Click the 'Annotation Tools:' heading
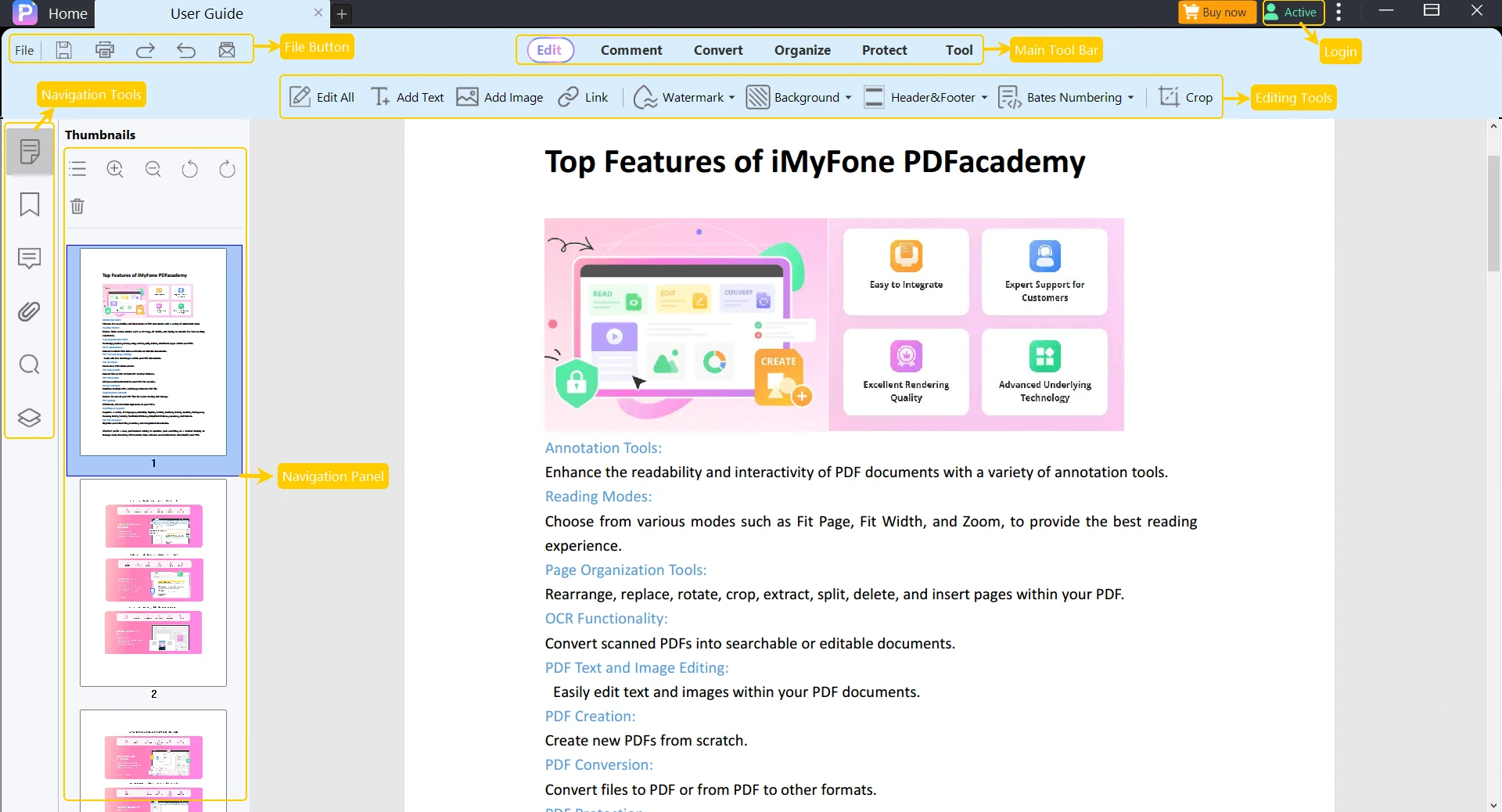 pyautogui.click(x=603, y=448)
